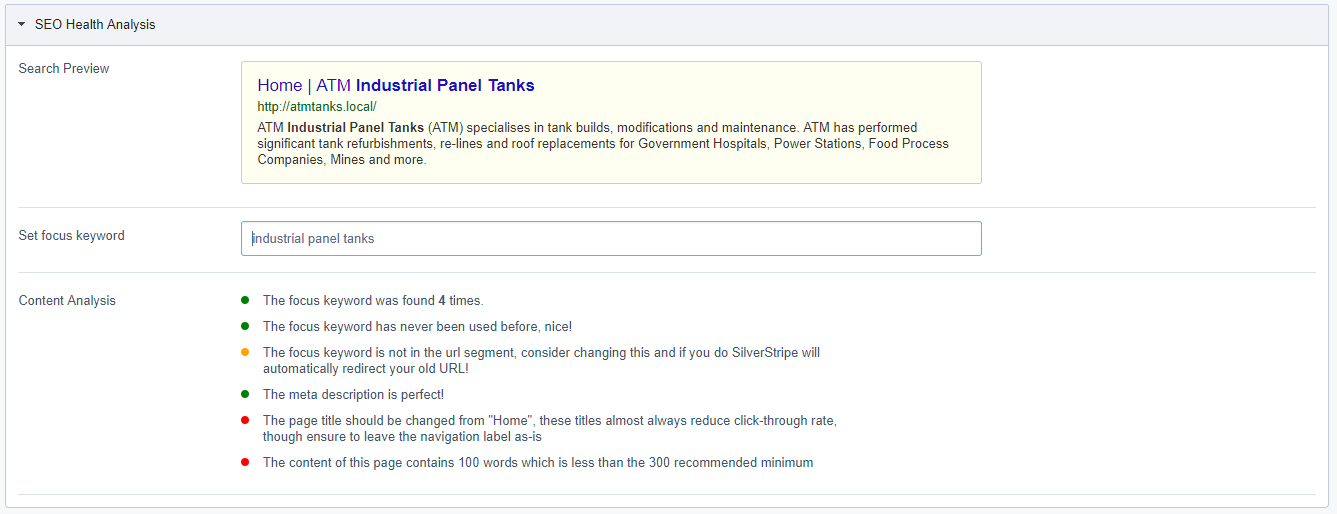
Task: Click green dot beside 'found 4 times'
Action: pyautogui.click(x=245, y=300)
